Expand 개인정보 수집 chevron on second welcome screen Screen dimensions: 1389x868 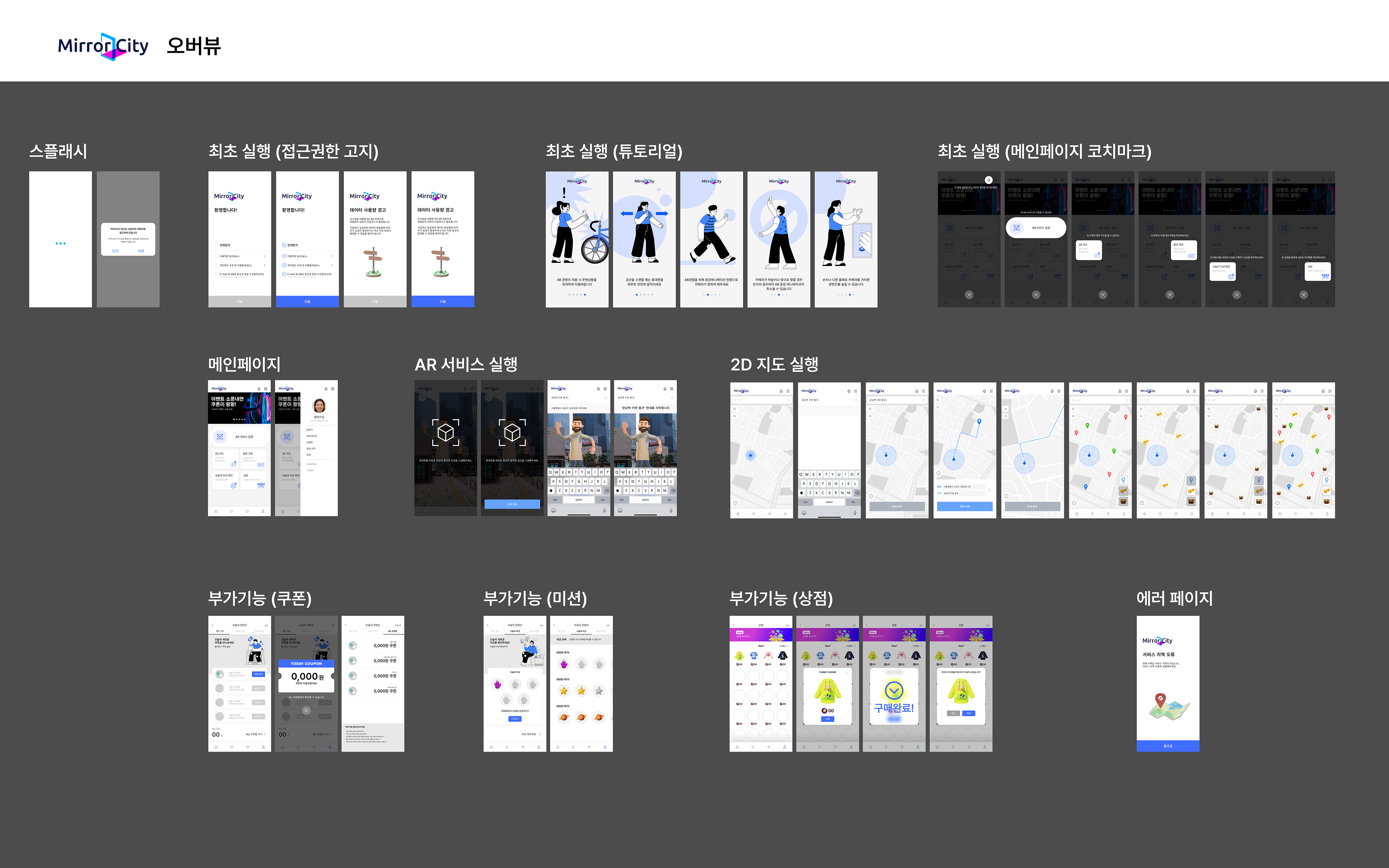pos(332,265)
